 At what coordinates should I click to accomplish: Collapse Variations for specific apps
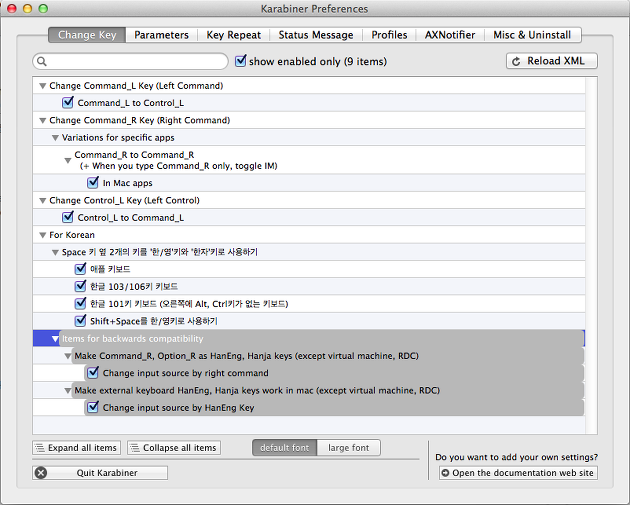(55, 138)
